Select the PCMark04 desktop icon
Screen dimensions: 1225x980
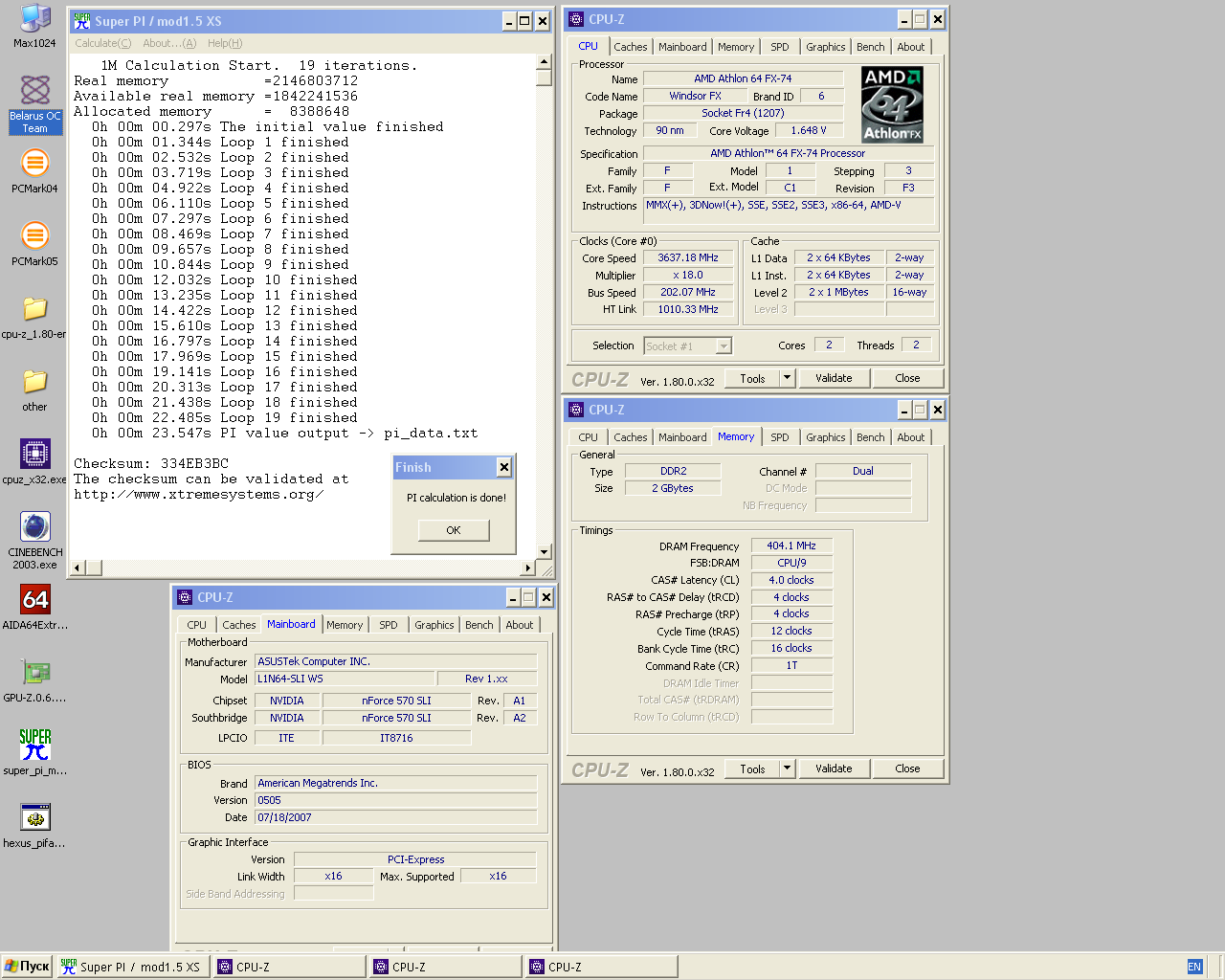tap(34, 170)
